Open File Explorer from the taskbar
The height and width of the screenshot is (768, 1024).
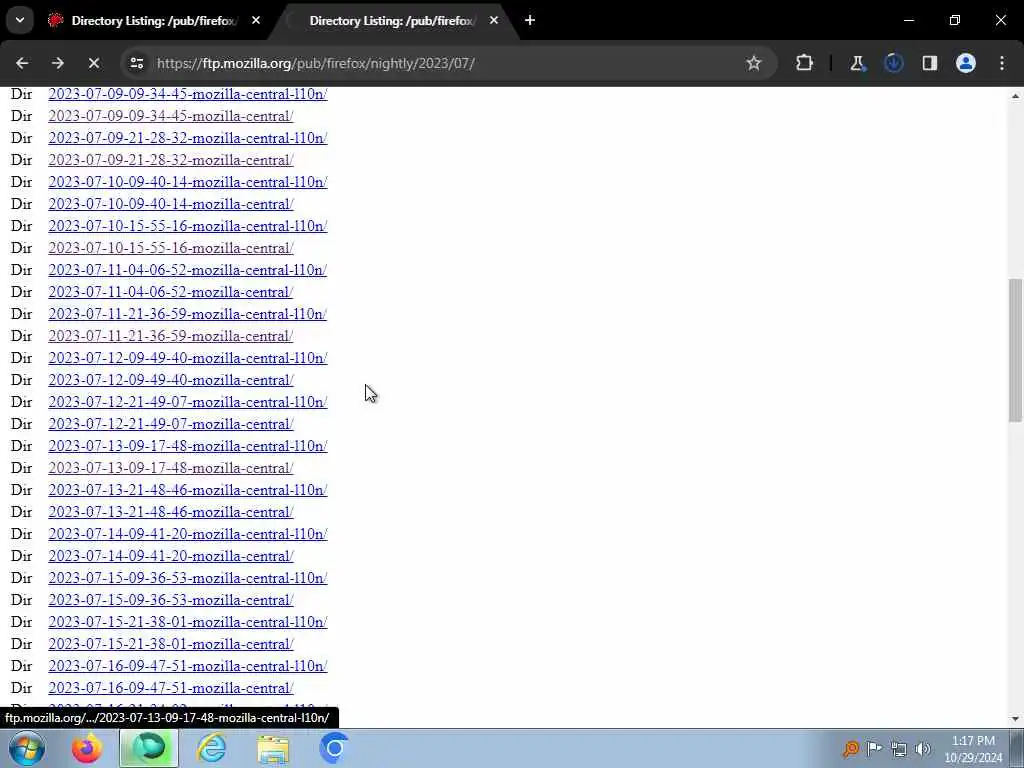pos(273,748)
